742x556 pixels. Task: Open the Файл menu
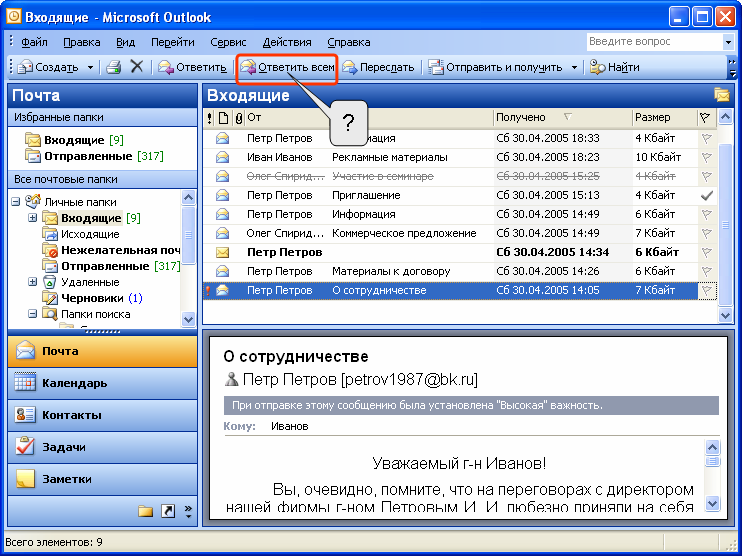click(34, 42)
